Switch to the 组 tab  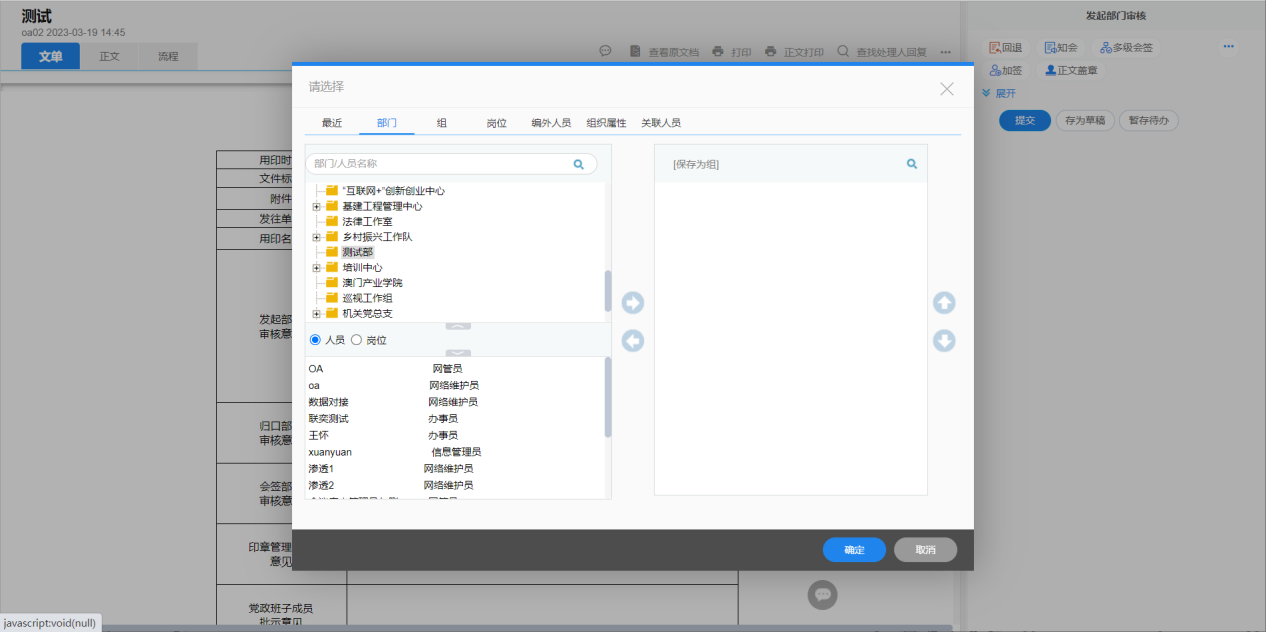coord(442,123)
